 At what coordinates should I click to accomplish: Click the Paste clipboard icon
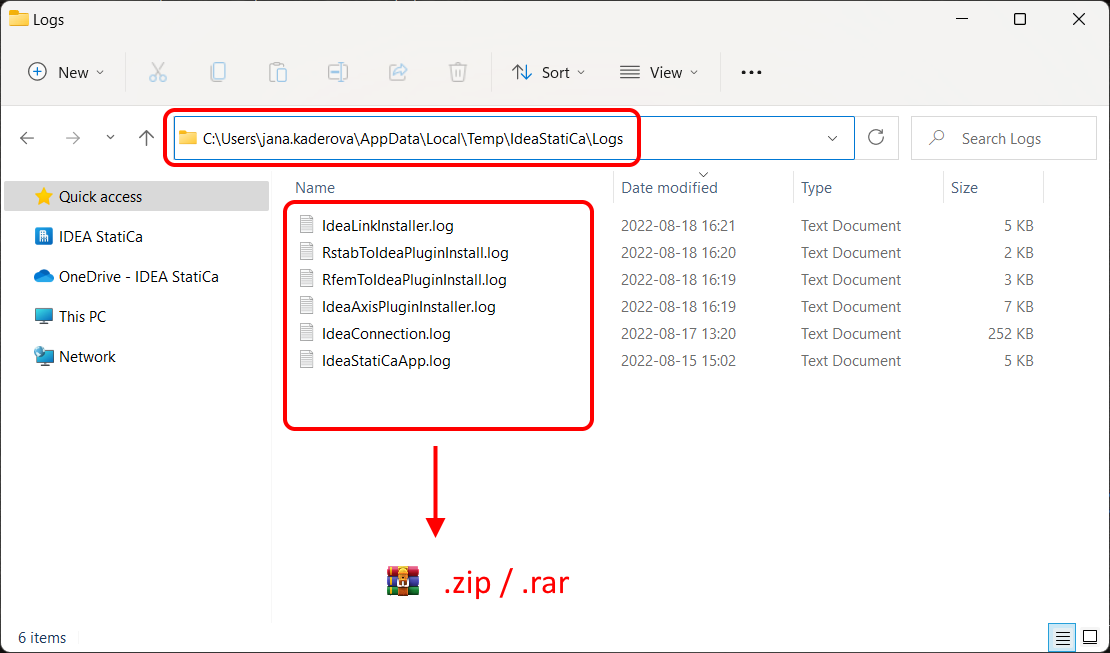(278, 72)
